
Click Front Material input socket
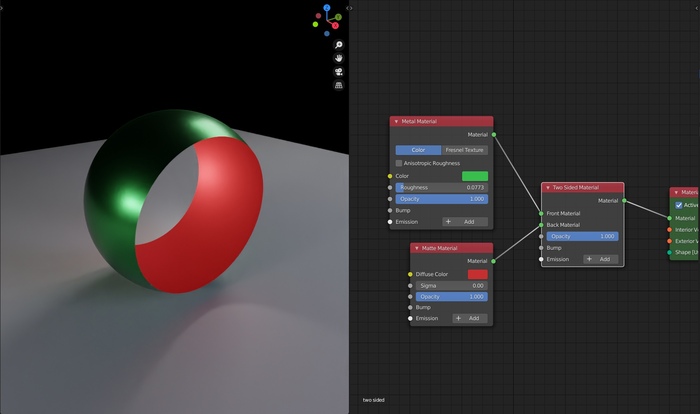(541, 213)
